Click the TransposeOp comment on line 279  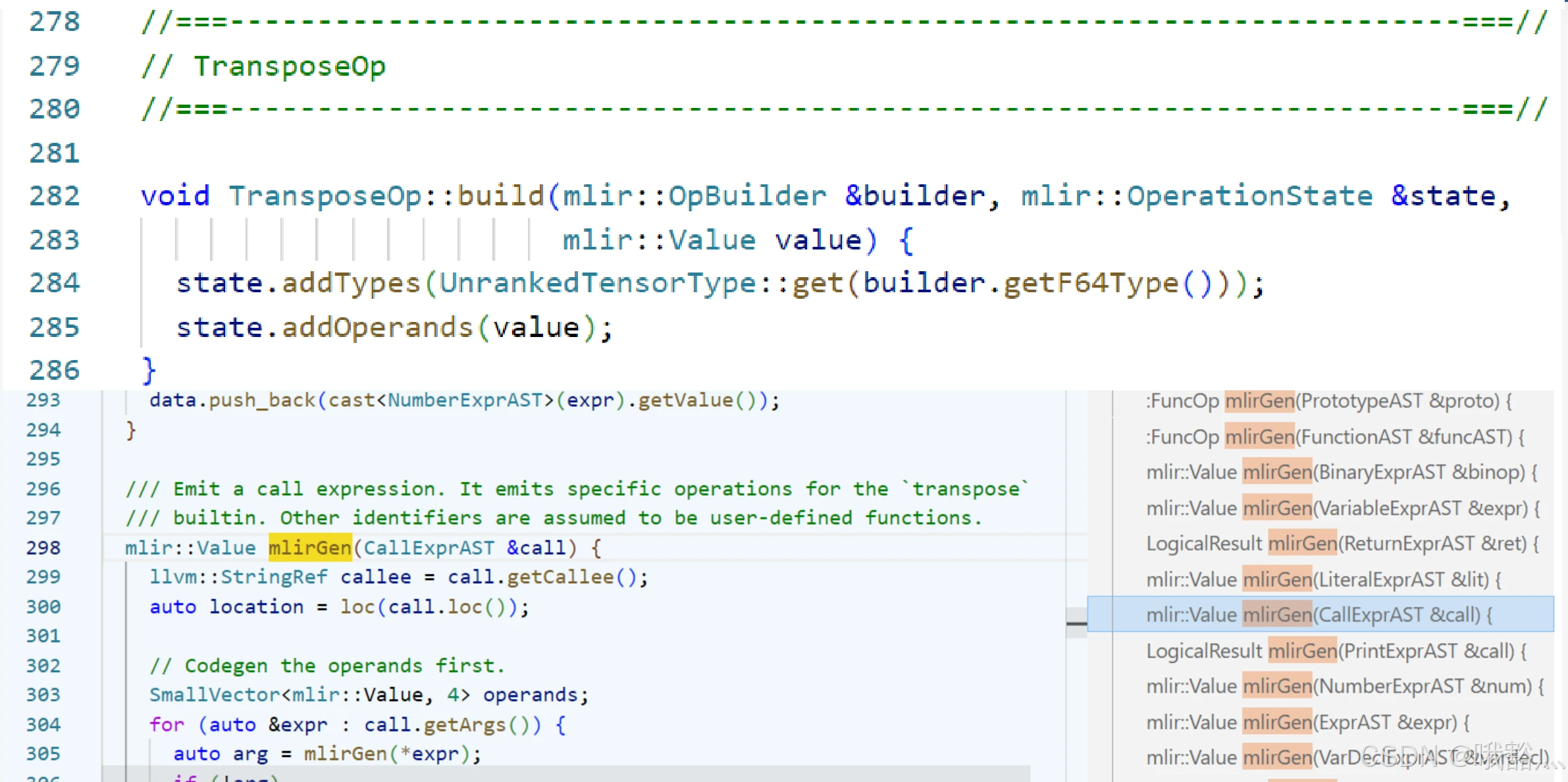(290, 66)
